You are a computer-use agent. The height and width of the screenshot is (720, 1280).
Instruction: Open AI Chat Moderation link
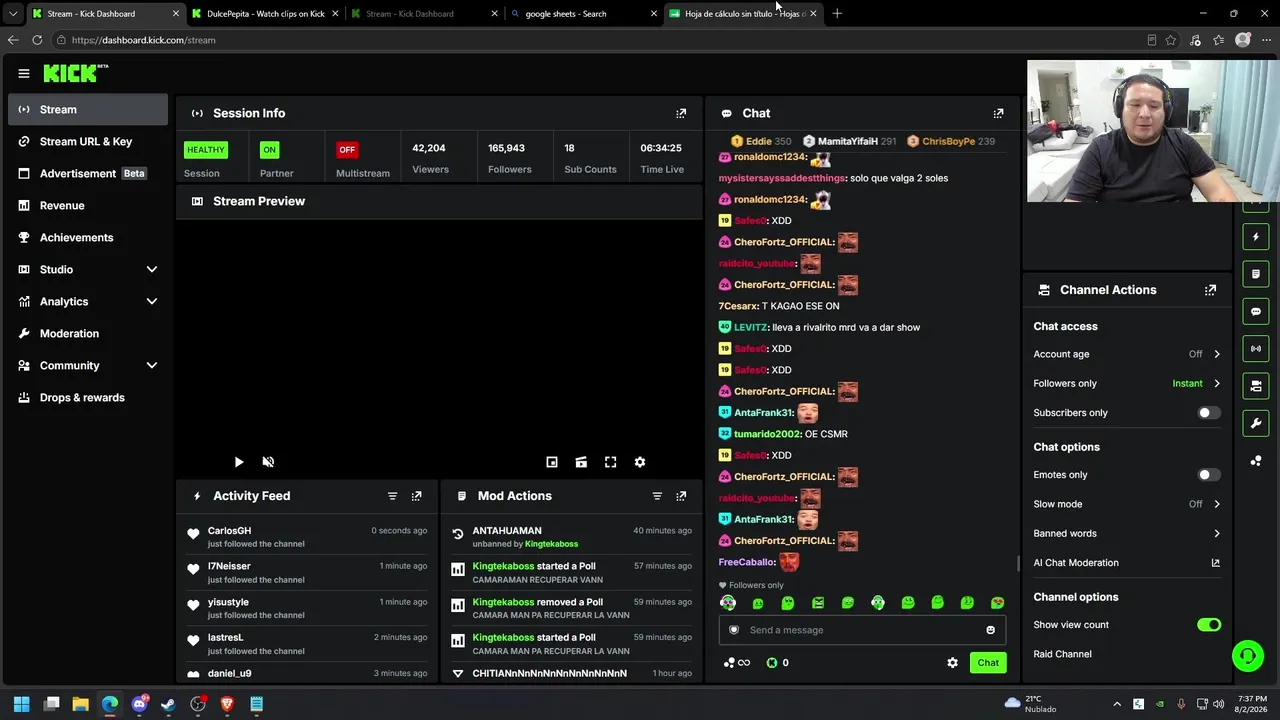1127,563
